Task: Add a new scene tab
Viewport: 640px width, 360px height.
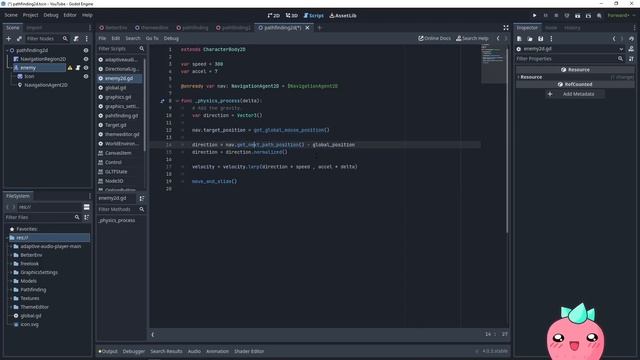Action: pos(320,28)
